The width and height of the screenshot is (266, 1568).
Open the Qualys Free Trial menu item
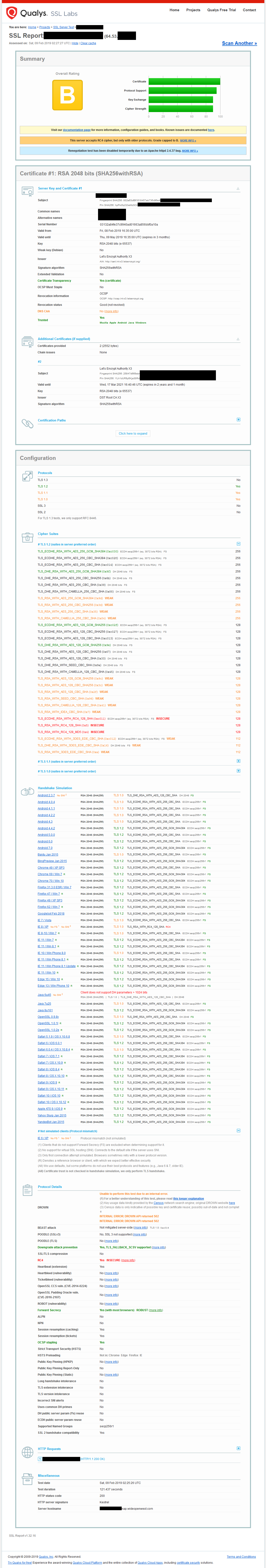coord(221,10)
